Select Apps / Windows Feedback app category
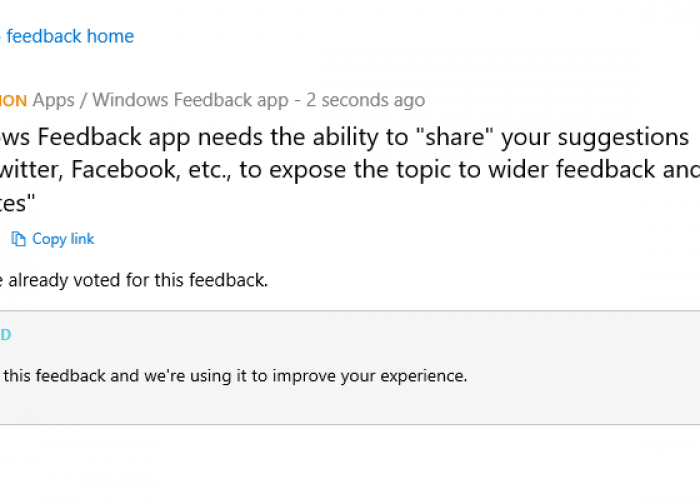The image size is (700, 504). pyautogui.click(x=161, y=100)
